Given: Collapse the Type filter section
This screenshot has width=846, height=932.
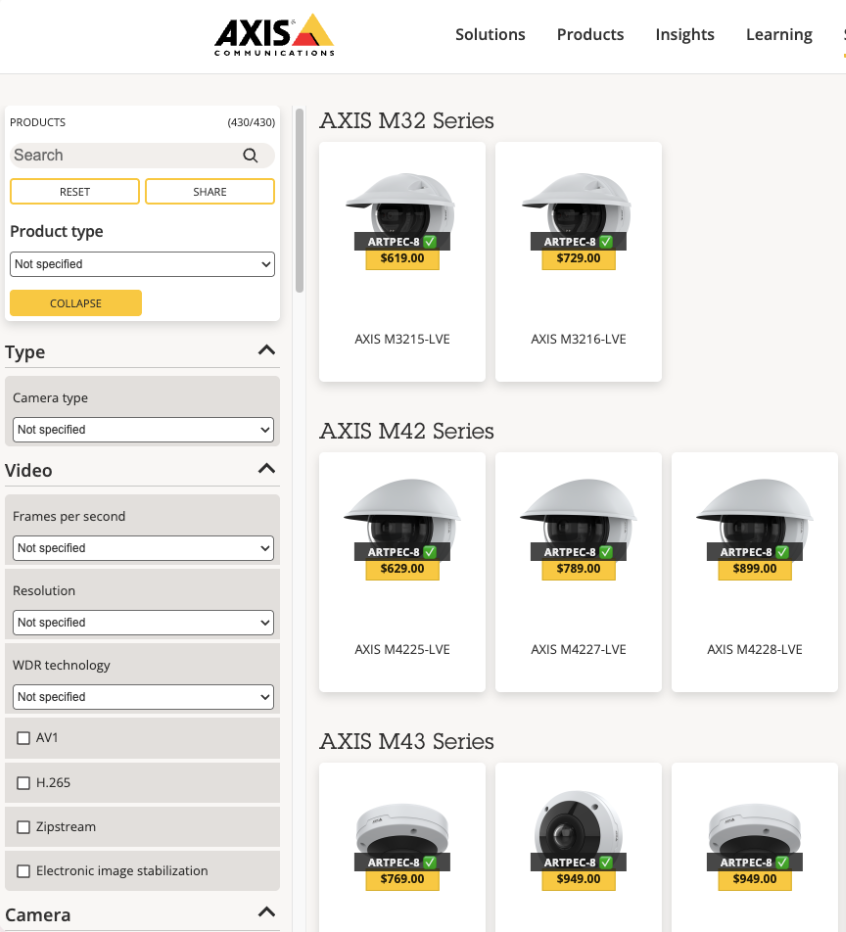Looking at the screenshot, I should point(266,350).
